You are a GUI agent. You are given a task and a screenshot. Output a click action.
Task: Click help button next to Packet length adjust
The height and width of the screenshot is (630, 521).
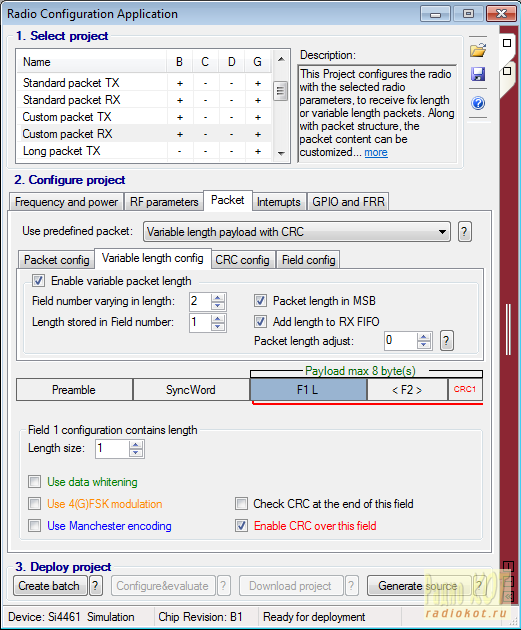click(446, 341)
